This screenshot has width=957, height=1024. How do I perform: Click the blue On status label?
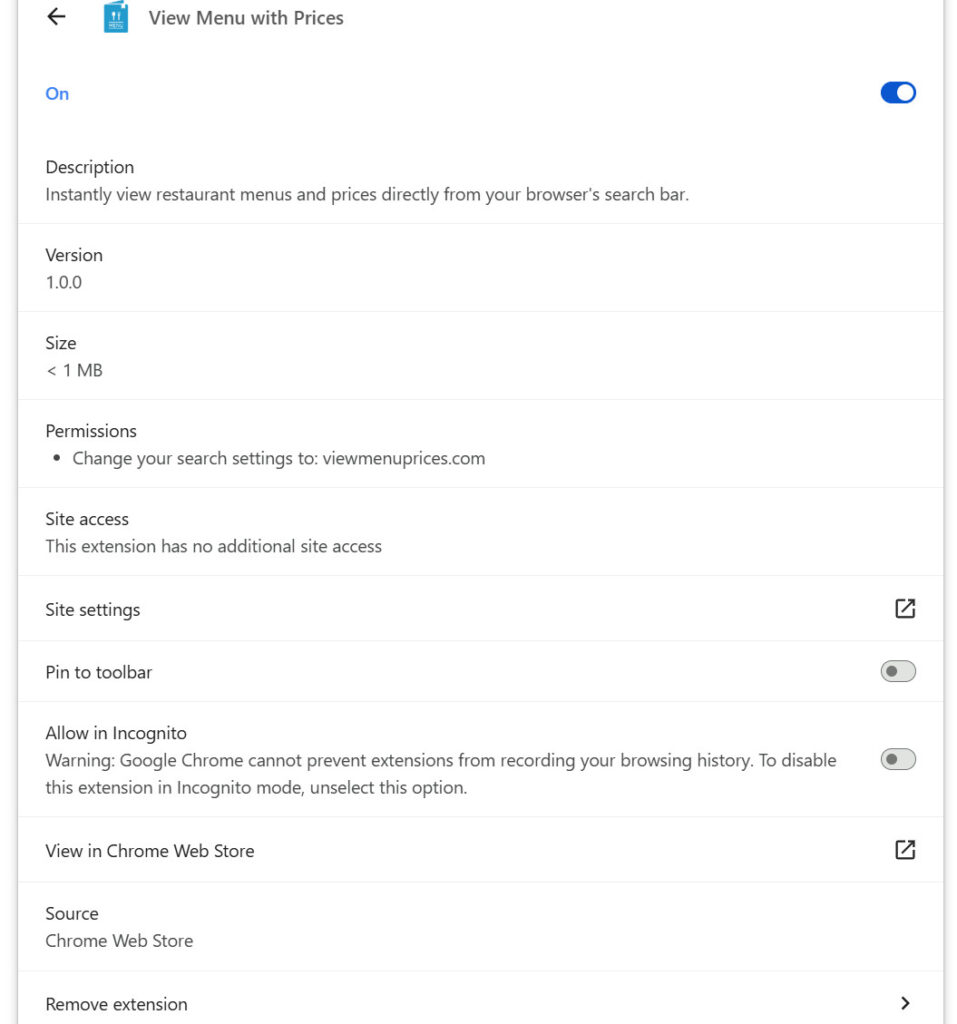point(57,93)
